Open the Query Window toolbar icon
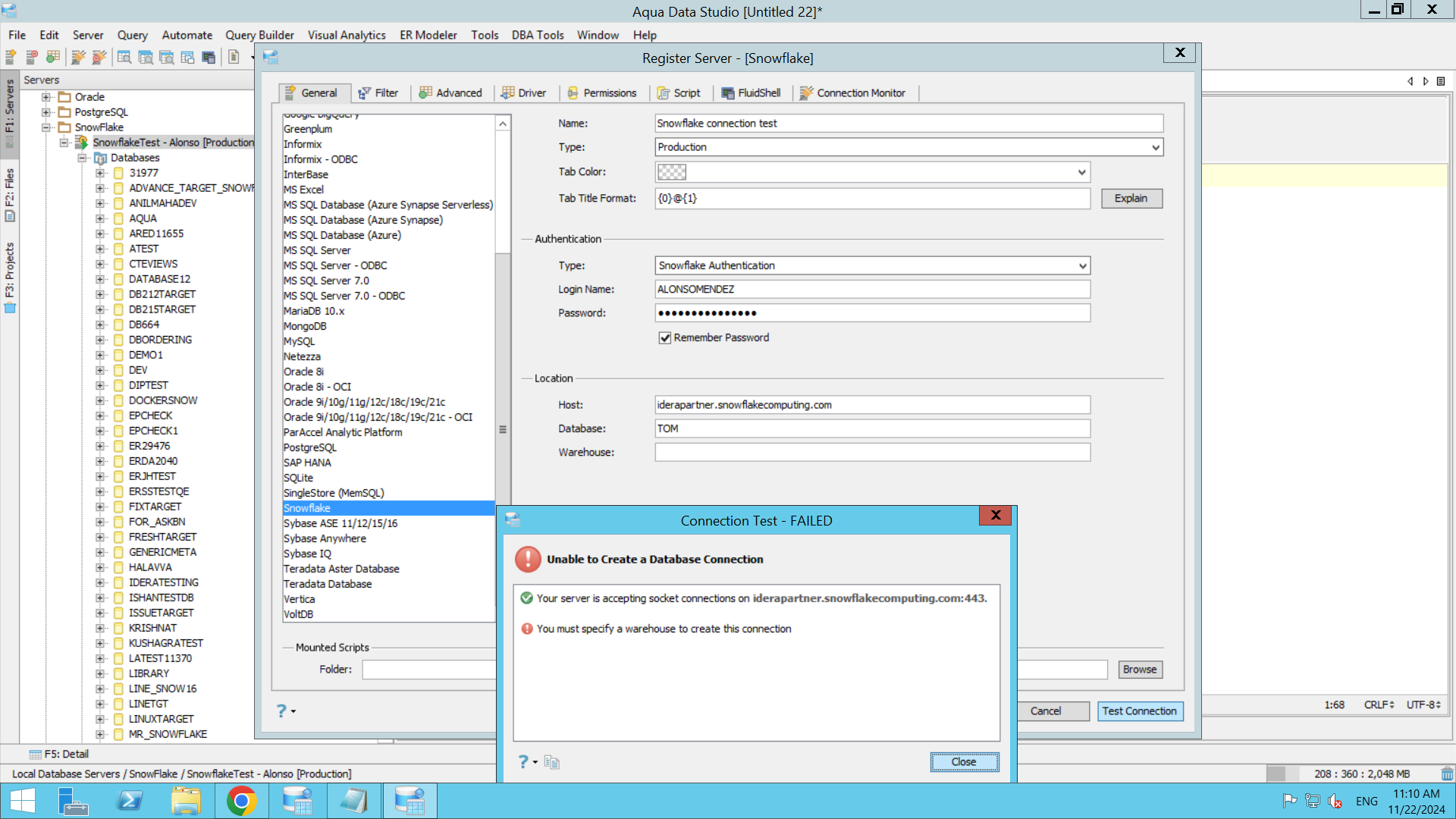The width and height of the screenshot is (1456, 819). [x=124, y=57]
